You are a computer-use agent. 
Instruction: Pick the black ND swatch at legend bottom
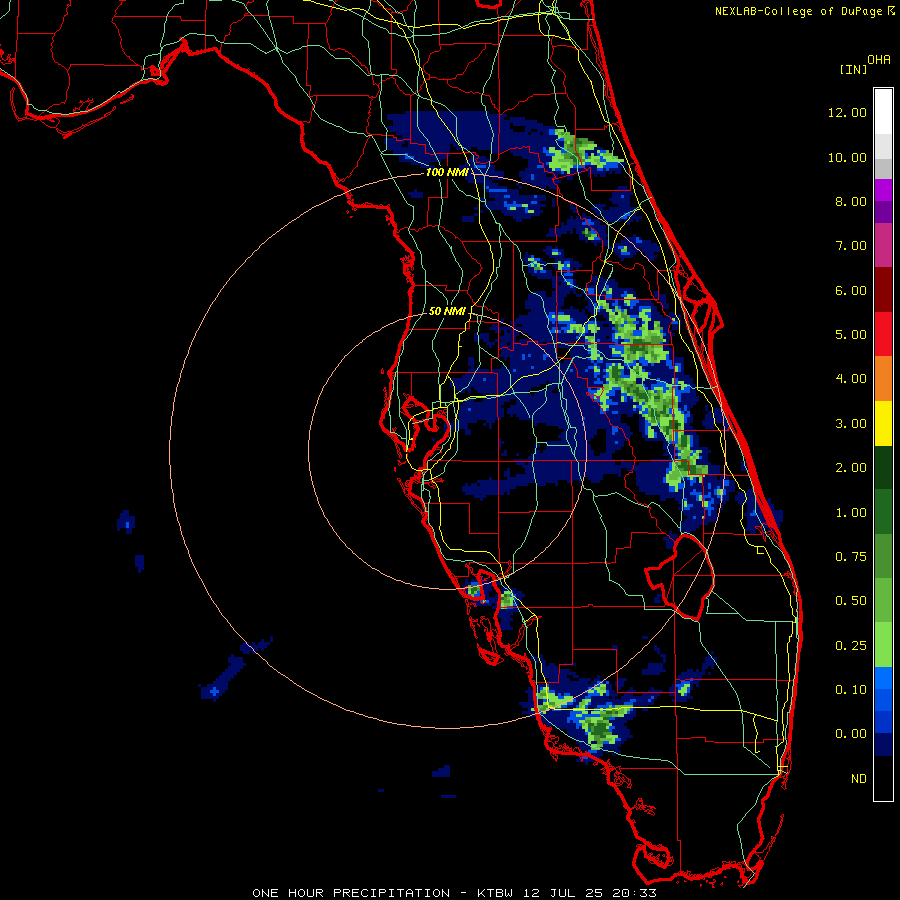[x=883, y=778]
